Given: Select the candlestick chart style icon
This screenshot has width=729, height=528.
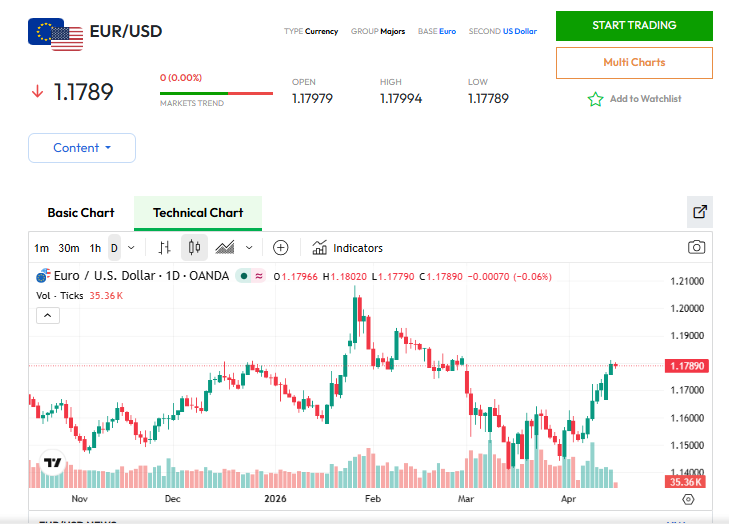Looking at the screenshot, I should click(x=195, y=248).
